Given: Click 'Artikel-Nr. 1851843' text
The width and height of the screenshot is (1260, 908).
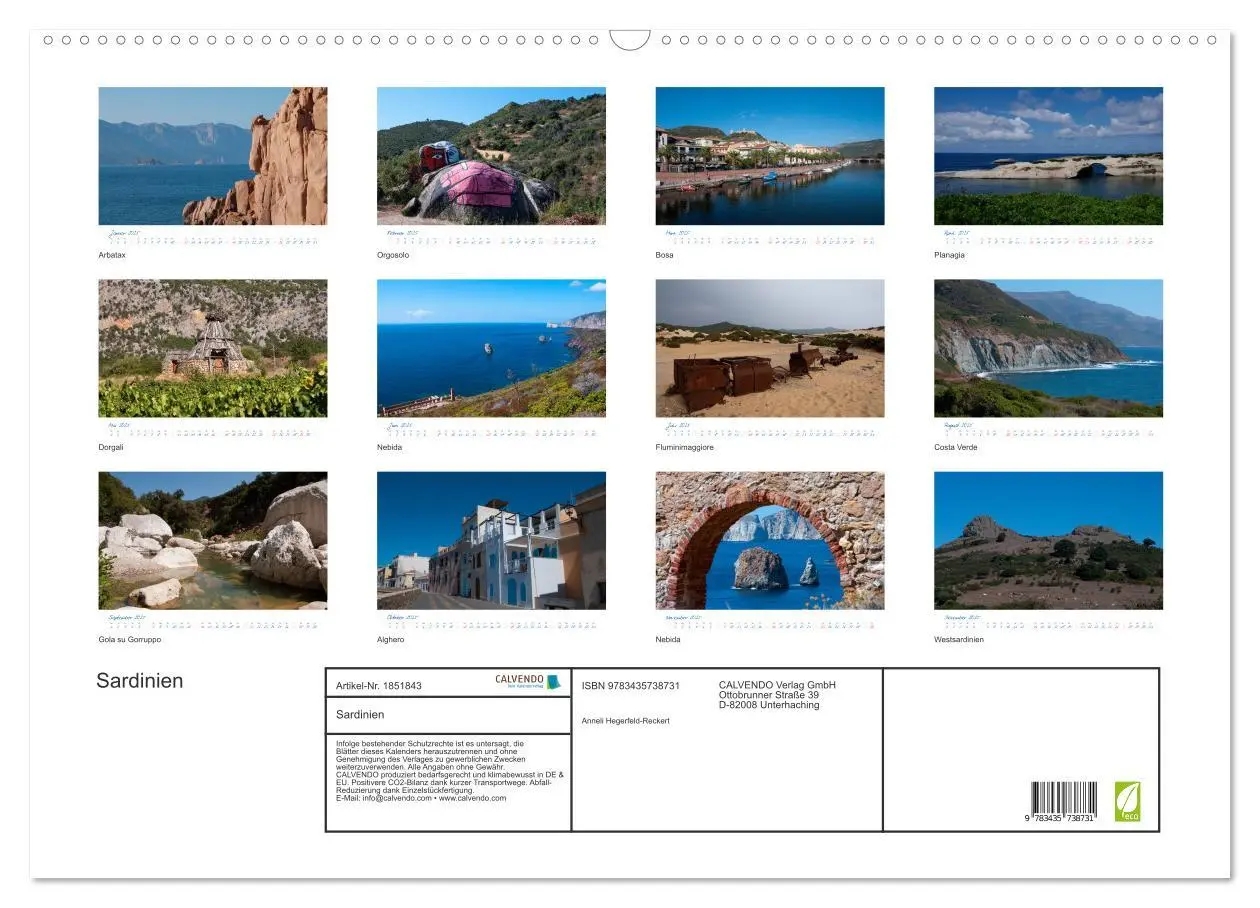Looking at the screenshot, I should (x=379, y=686).
